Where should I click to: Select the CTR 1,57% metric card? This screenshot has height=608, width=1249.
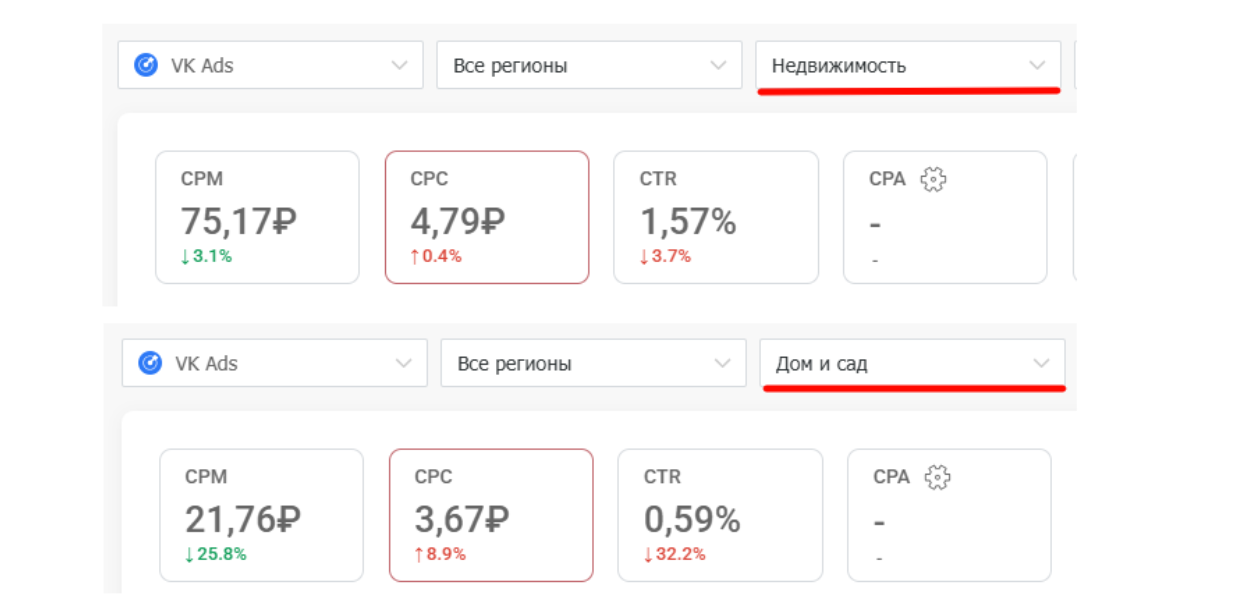click(716, 217)
